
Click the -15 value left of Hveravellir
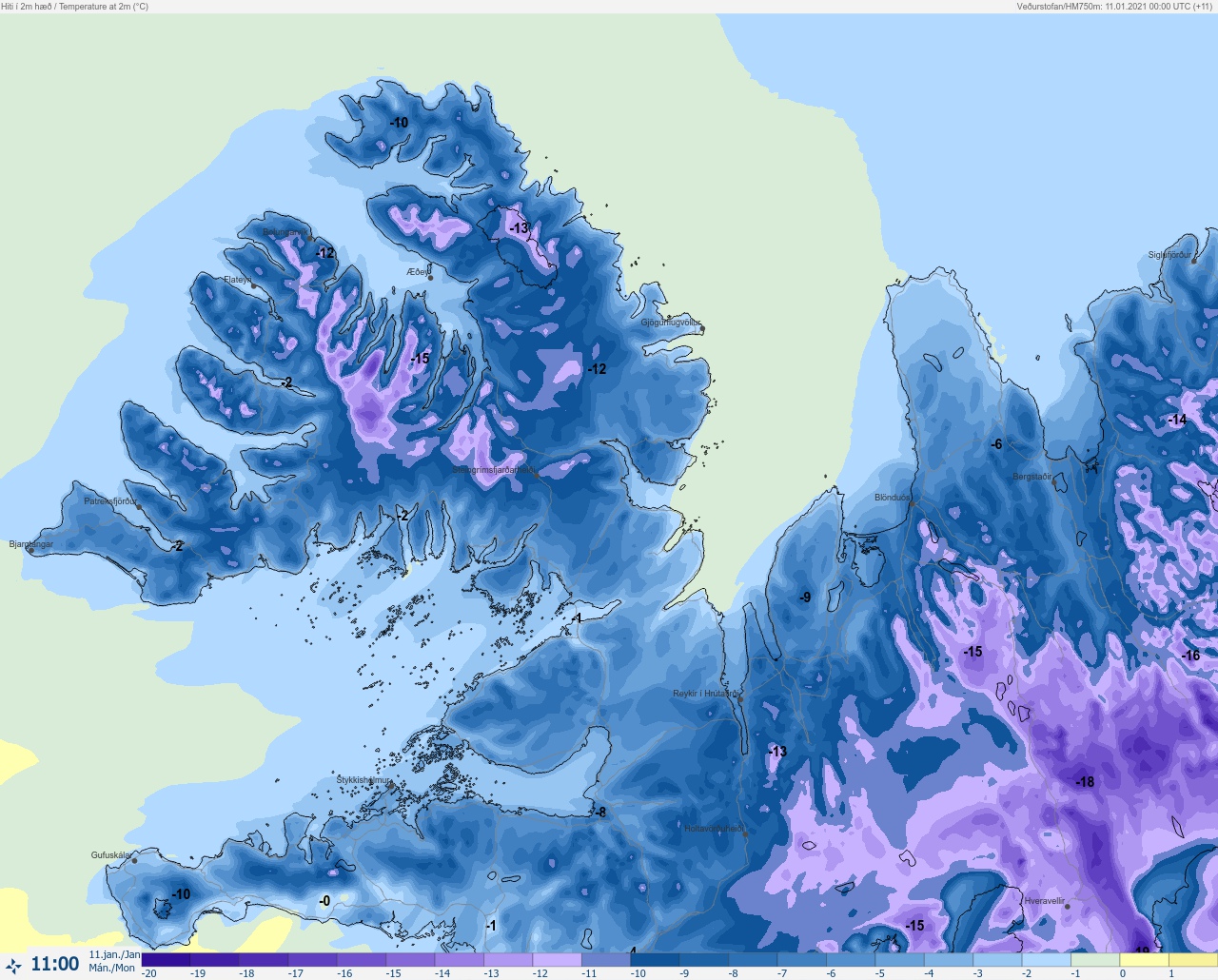(x=914, y=926)
